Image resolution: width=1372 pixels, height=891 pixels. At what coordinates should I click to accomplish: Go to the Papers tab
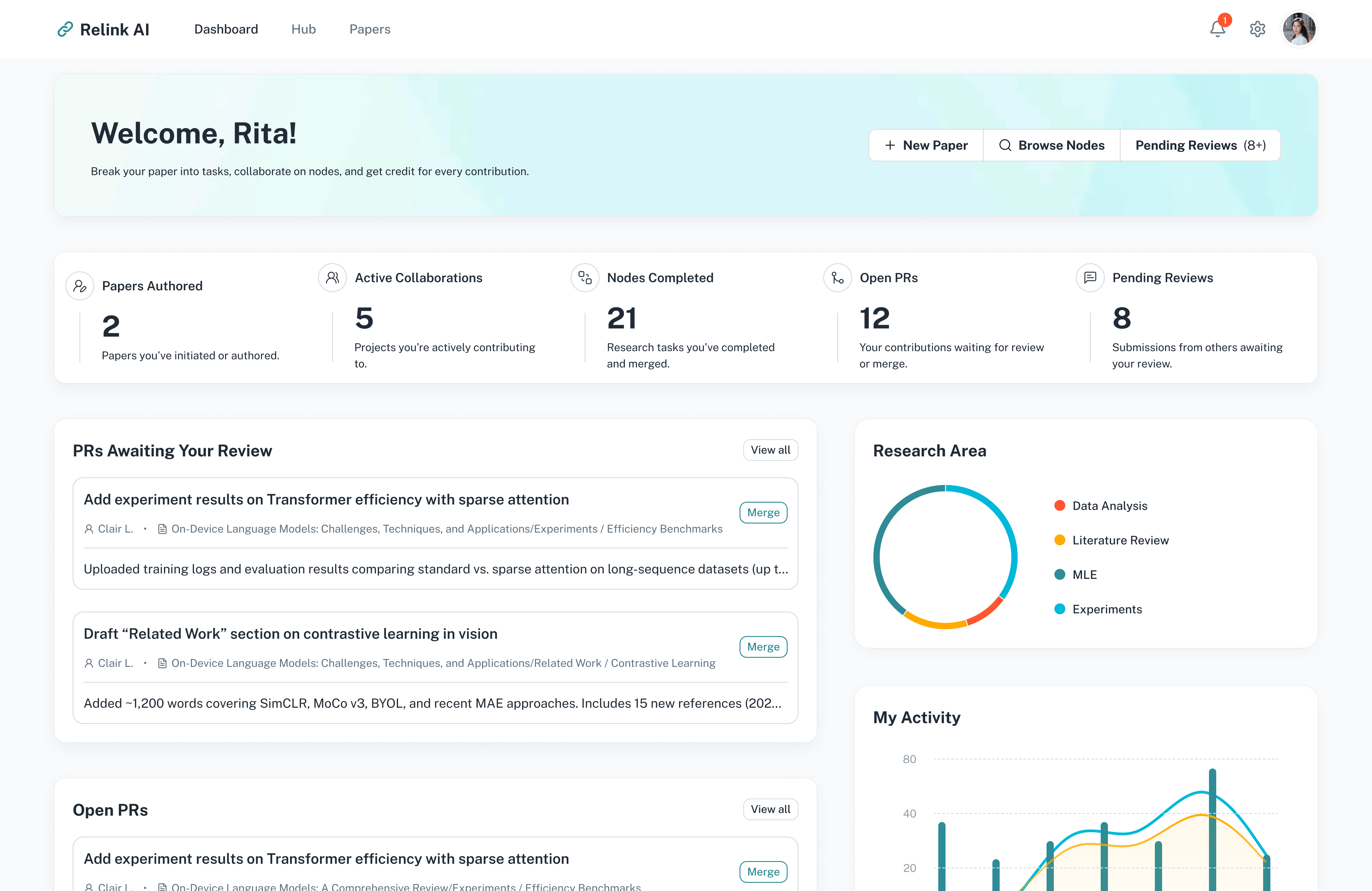pos(370,29)
